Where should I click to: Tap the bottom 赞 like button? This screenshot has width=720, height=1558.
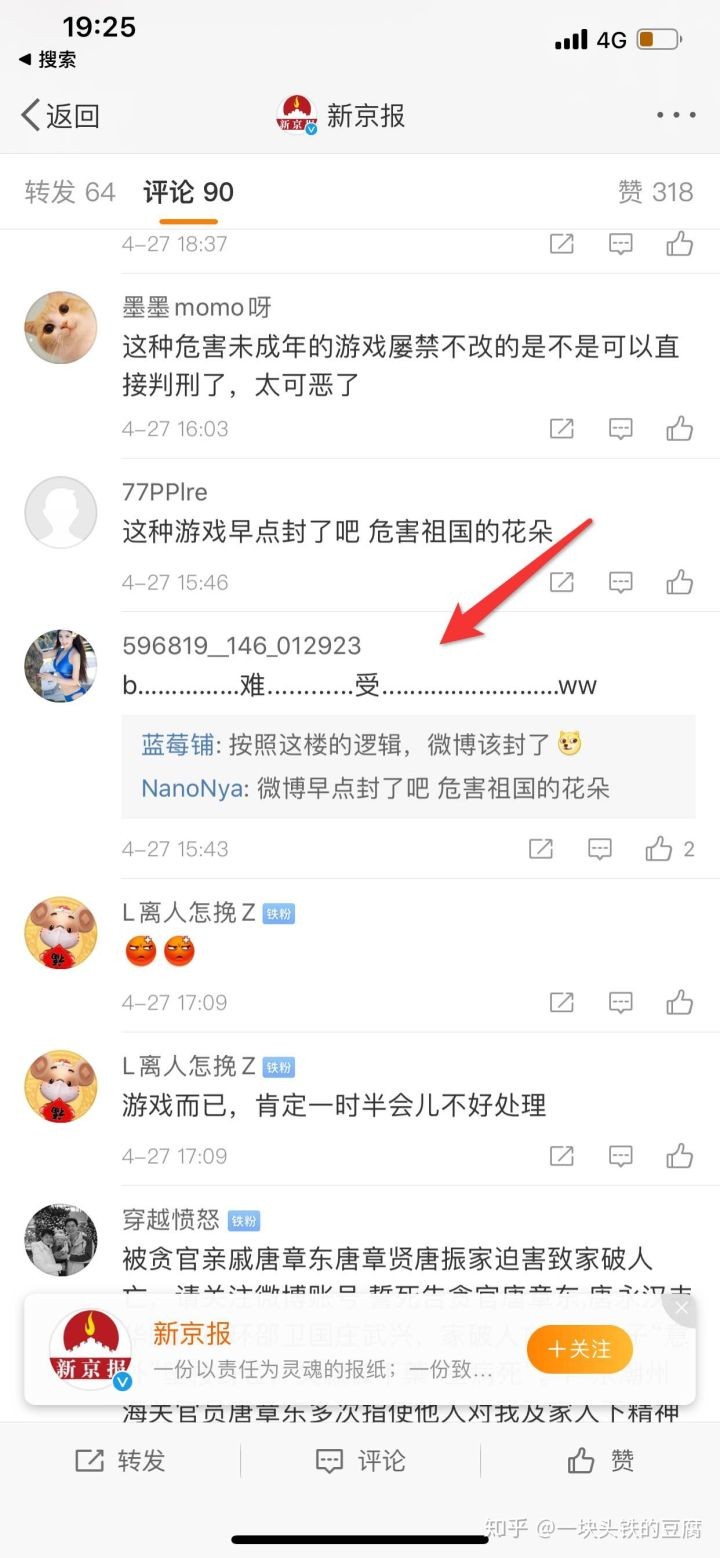[x=600, y=1461]
